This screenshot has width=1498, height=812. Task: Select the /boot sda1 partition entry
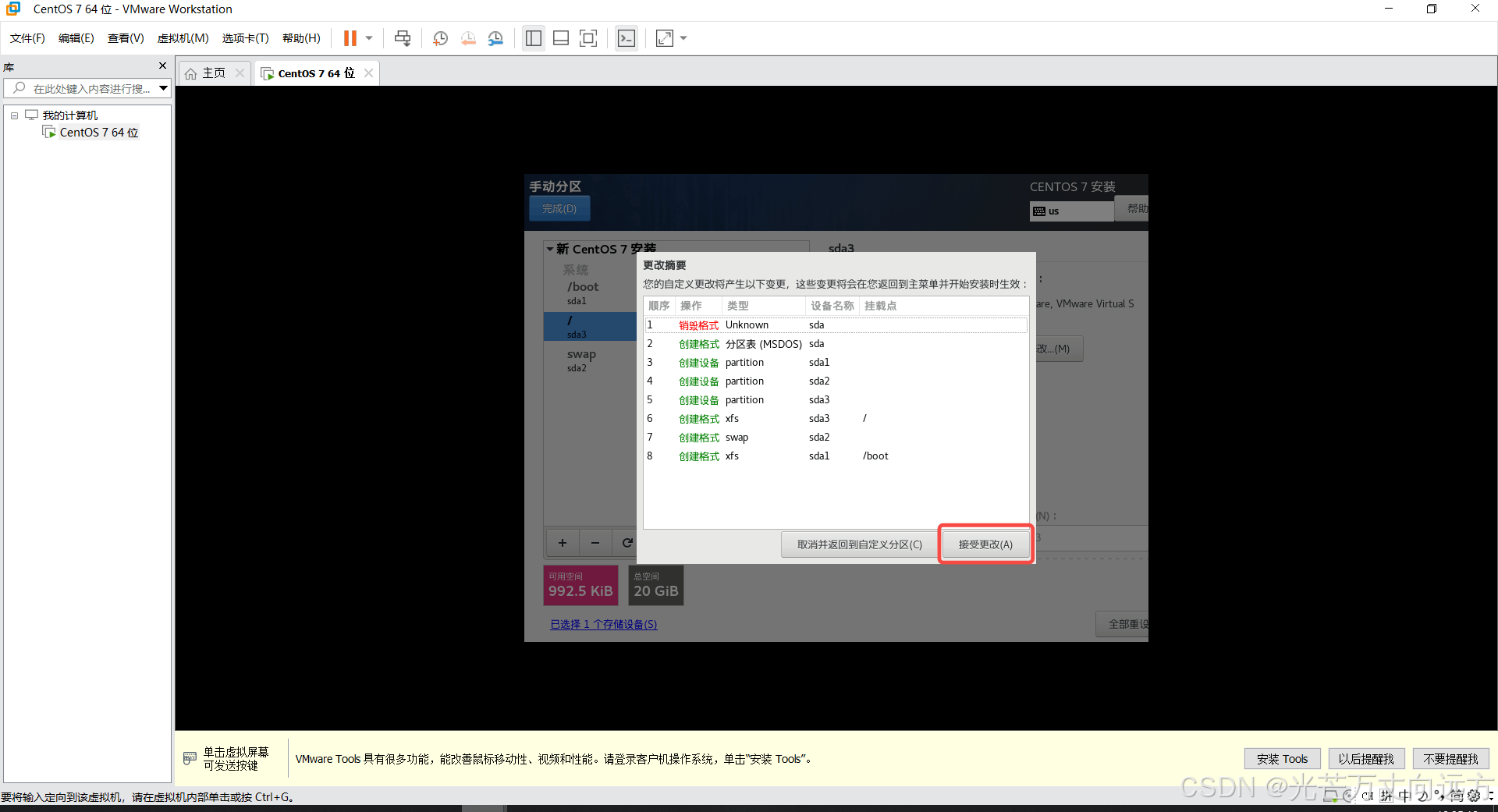[x=591, y=293]
